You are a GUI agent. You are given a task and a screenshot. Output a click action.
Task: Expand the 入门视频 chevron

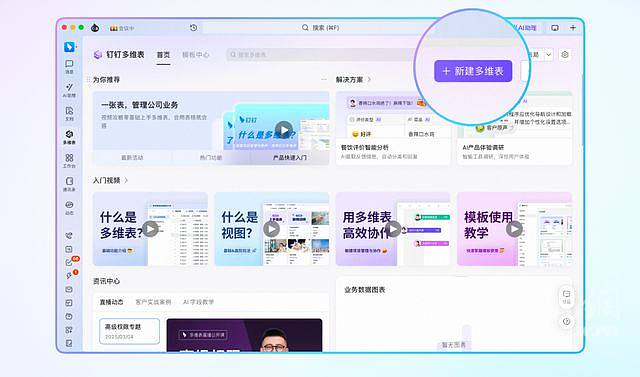[126, 180]
